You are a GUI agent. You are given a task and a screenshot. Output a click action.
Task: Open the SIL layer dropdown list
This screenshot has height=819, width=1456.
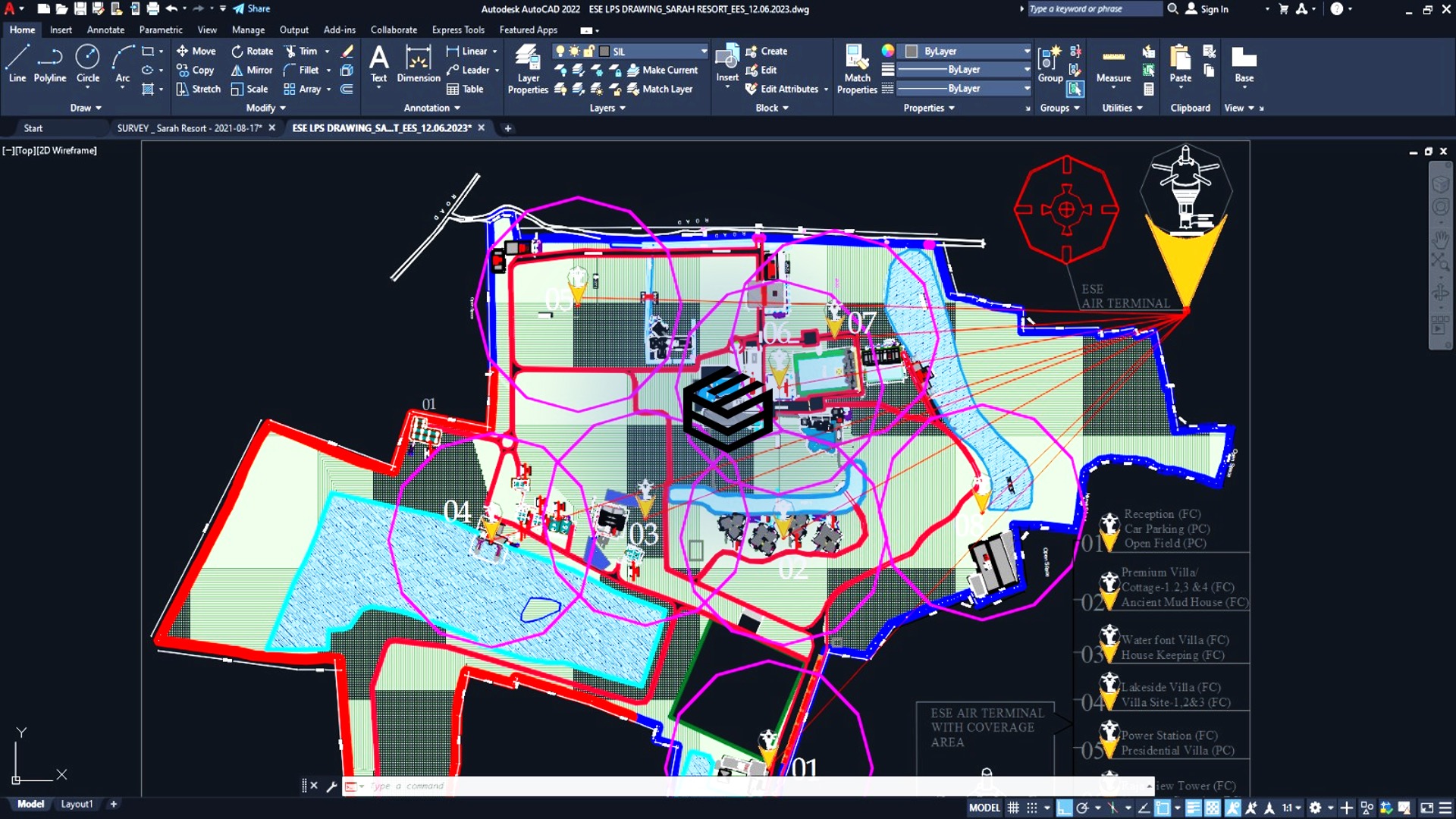coord(704,52)
